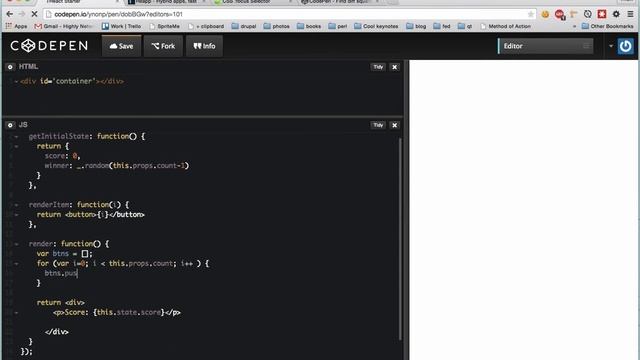Image resolution: width=640 pixels, height=360 pixels.
Task: Tidy the HTML code
Action: point(378,67)
